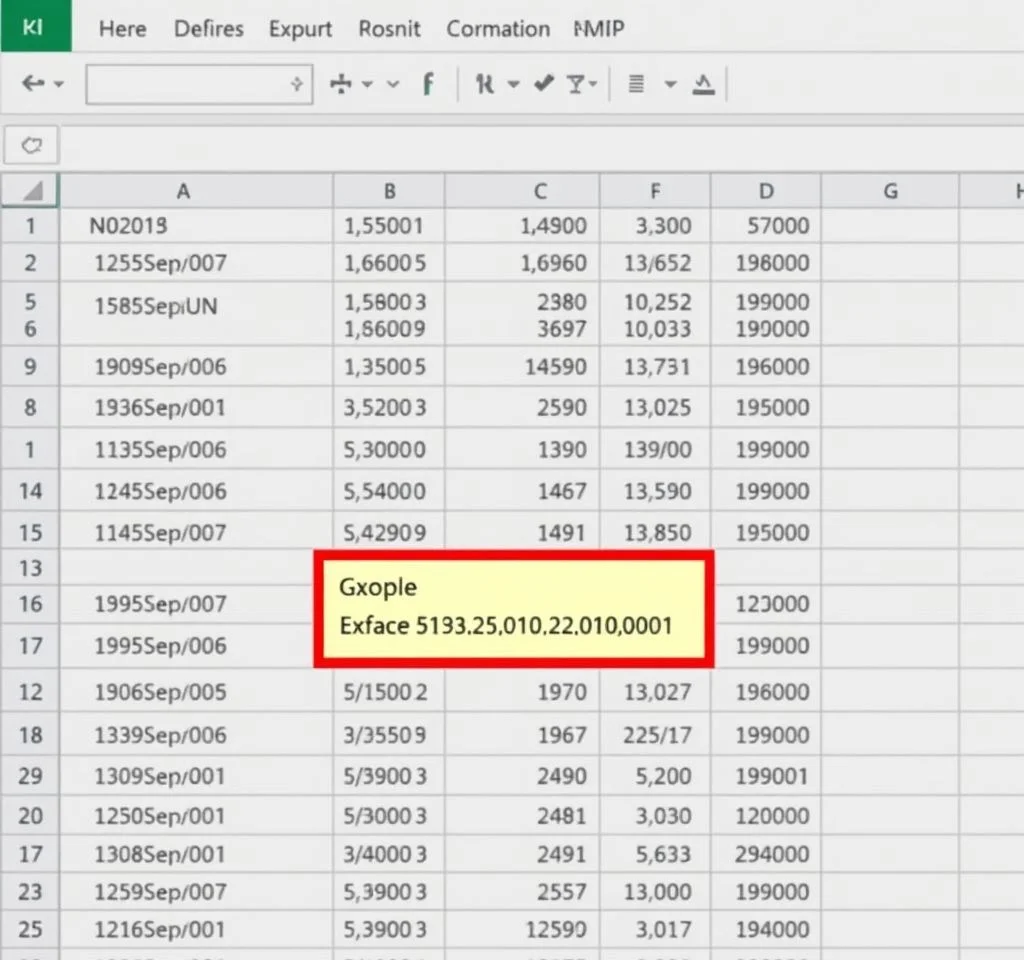Open the Cormation menu
The width and height of the screenshot is (1024, 960).
tap(497, 29)
